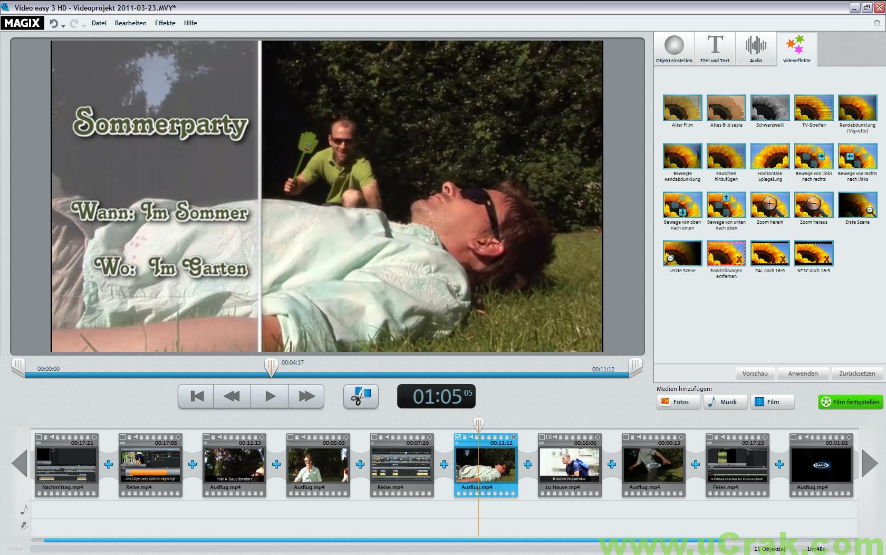
Task: Switch to the Titel und Text tab
Action: coord(715,48)
